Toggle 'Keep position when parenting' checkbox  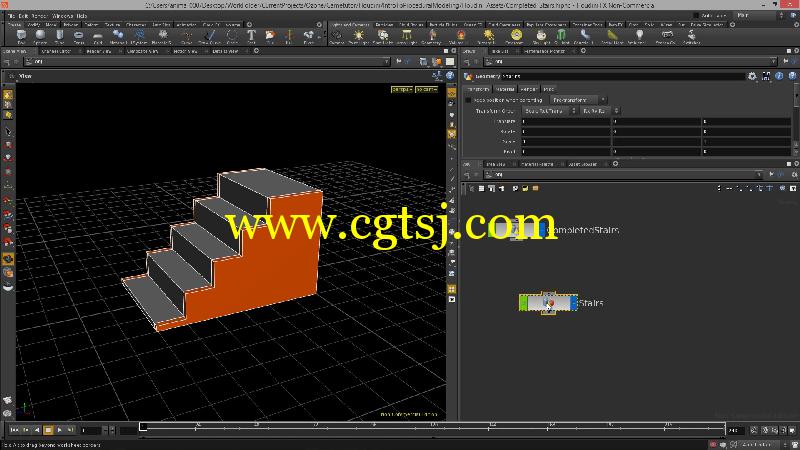click(468, 100)
